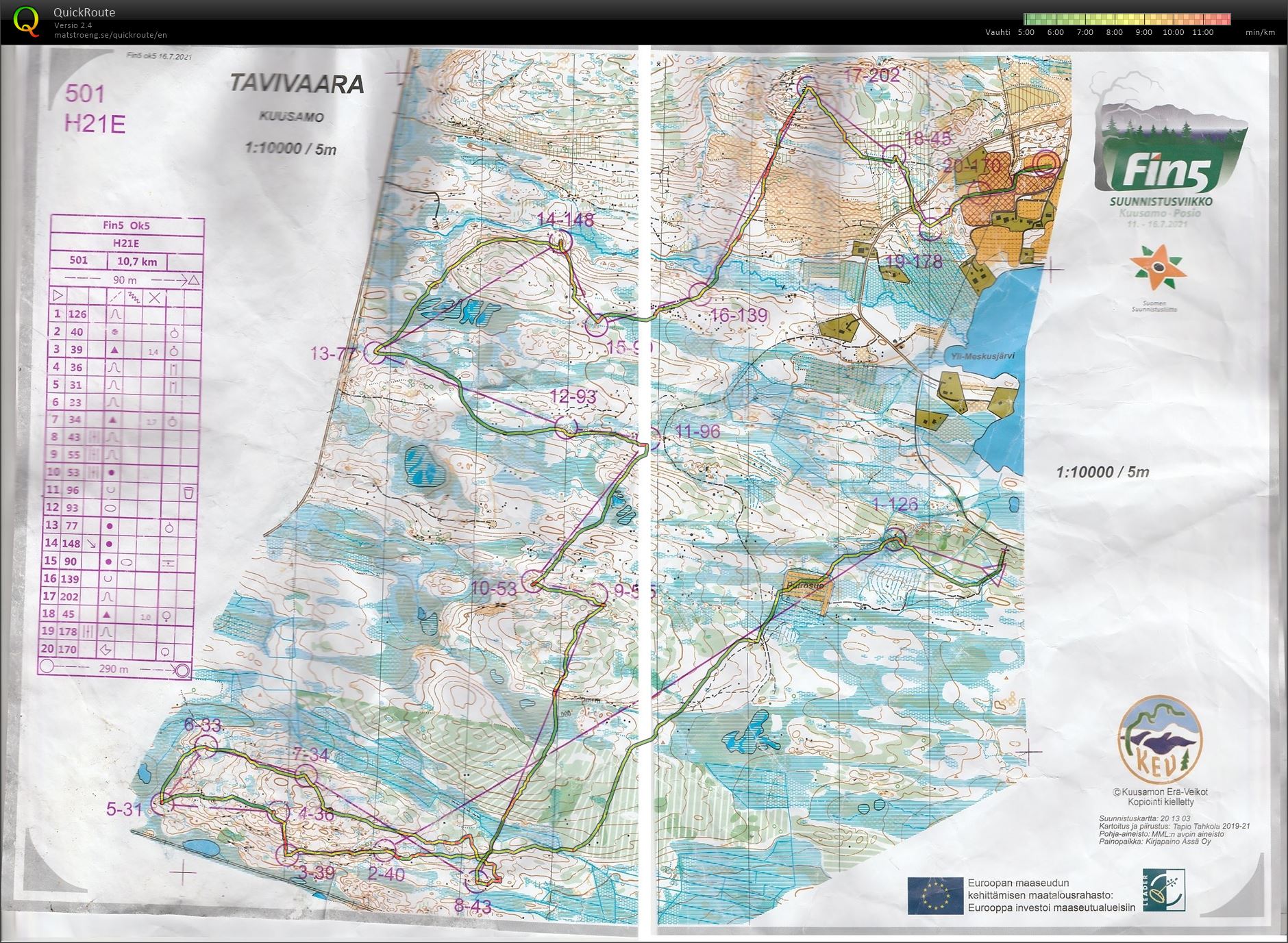Click the 10,7 km course length cell
Image resolution: width=1288 pixels, height=943 pixels.
tap(137, 262)
